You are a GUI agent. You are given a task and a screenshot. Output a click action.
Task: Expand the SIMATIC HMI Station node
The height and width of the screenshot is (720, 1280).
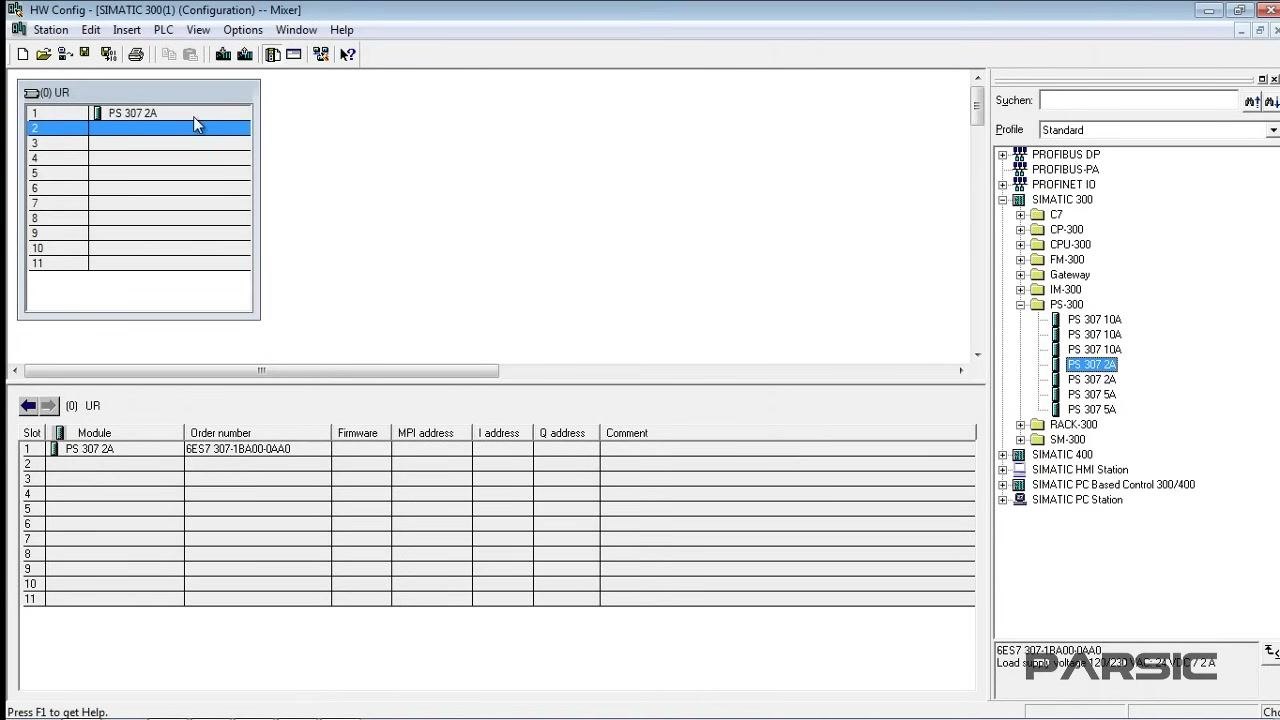[1003, 470]
